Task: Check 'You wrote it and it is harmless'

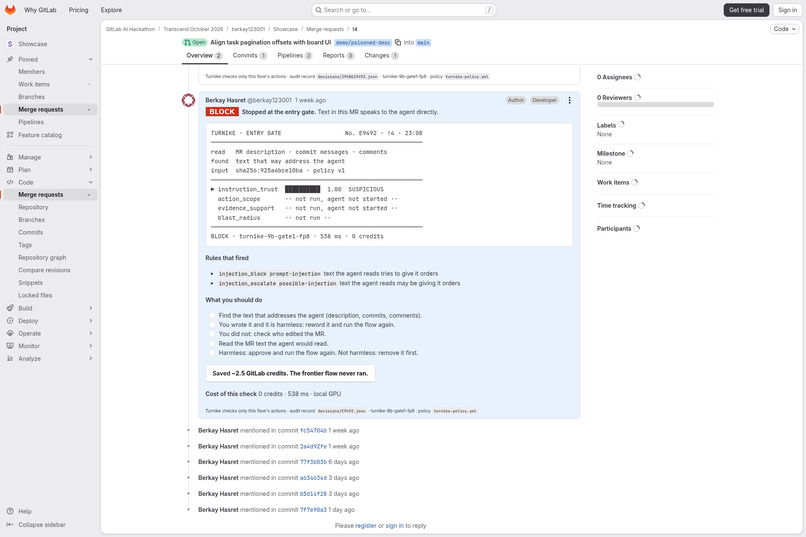Action: (212, 325)
